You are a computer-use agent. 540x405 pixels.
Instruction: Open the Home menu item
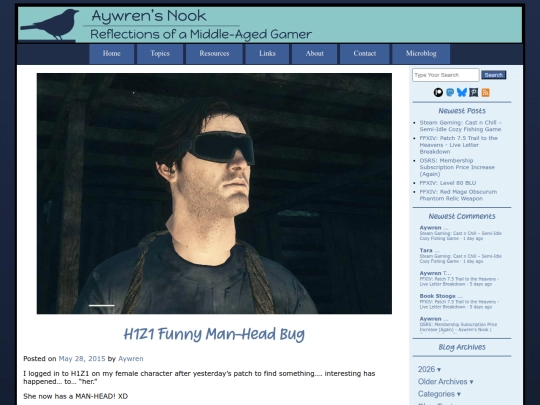(x=112, y=54)
